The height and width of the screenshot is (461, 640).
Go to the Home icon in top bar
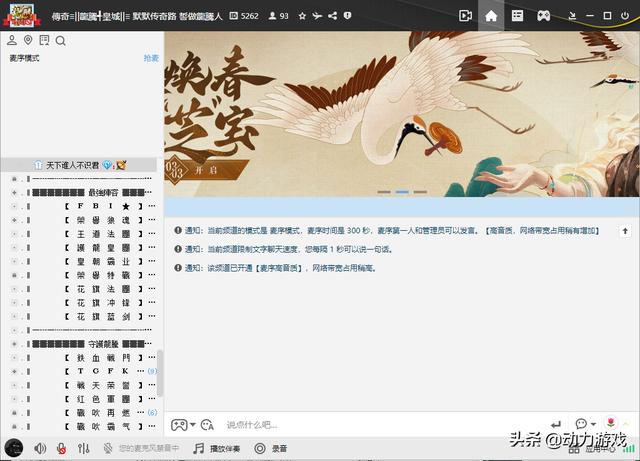pyautogui.click(x=491, y=16)
